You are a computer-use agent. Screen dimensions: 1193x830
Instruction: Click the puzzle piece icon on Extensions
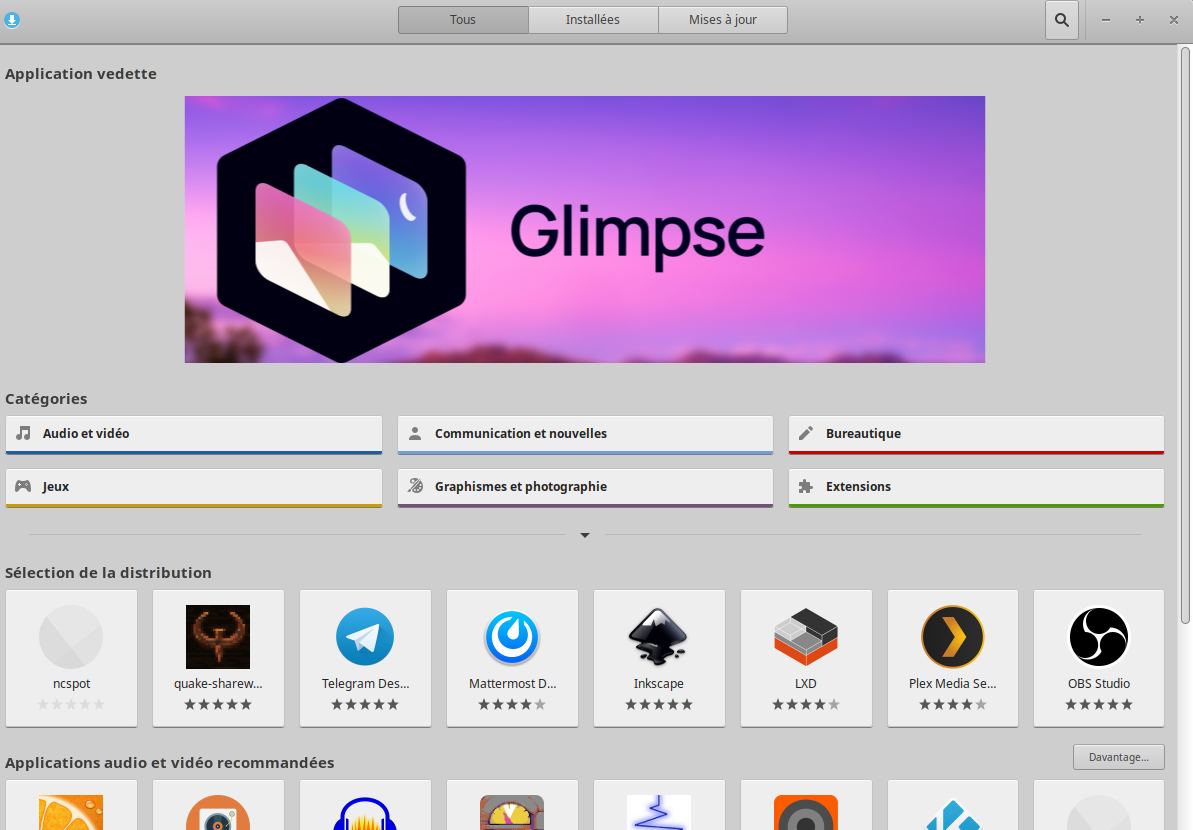pyautogui.click(x=806, y=486)
